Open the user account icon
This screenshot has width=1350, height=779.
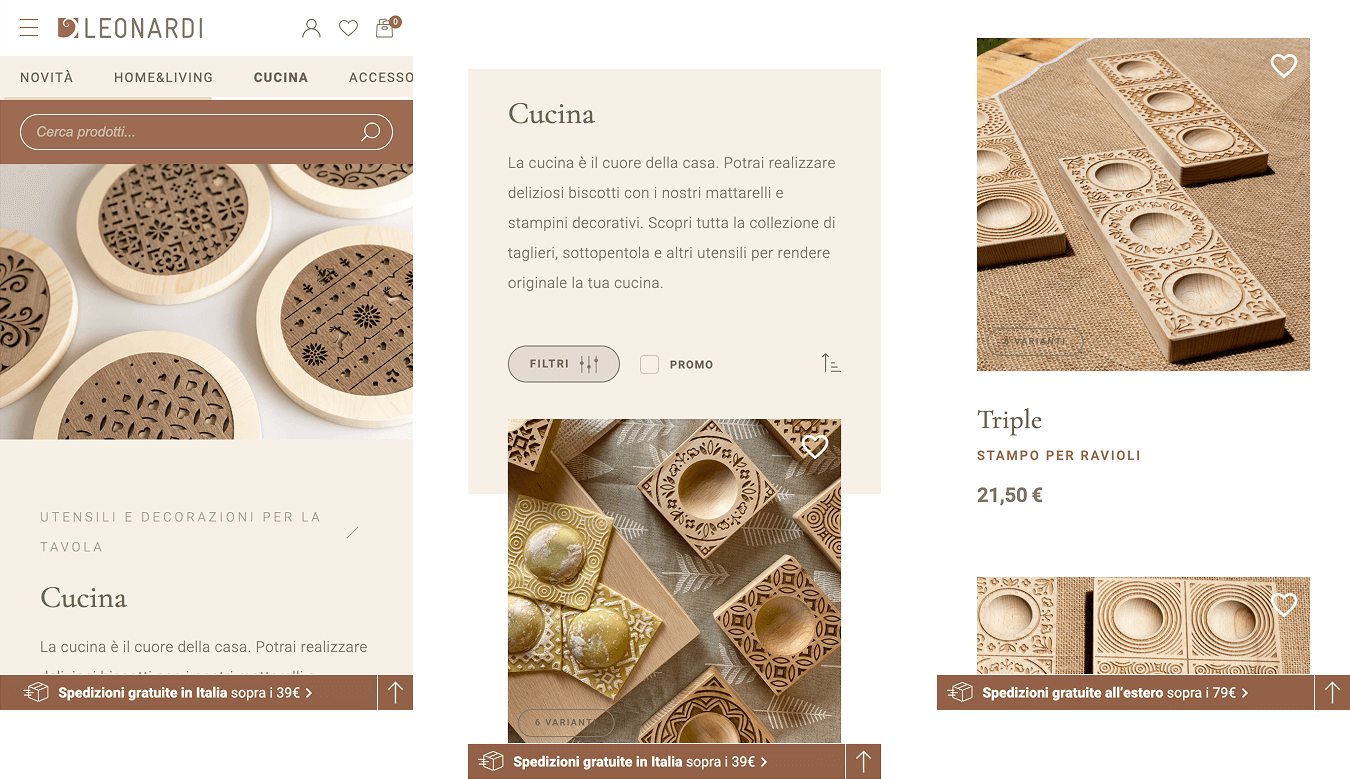point(311,28)
